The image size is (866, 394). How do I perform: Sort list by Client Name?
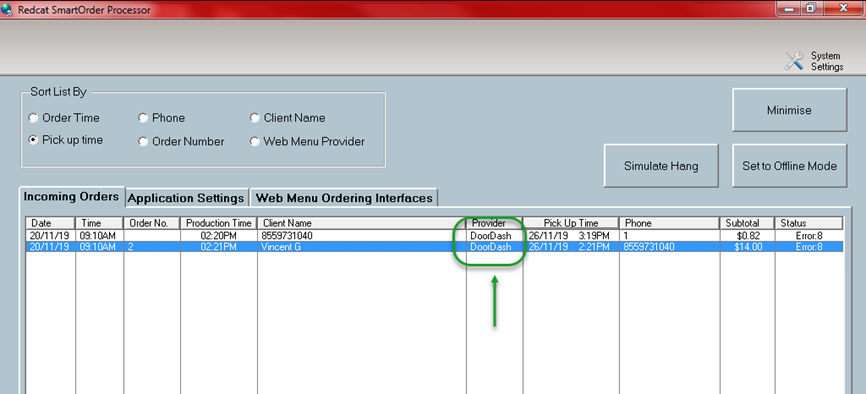point(288,118)
